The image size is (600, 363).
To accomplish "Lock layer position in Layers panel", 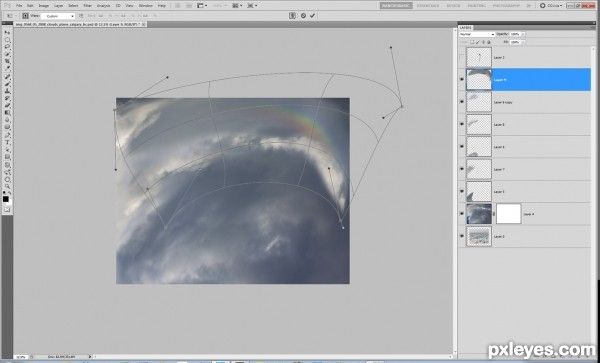I will (483, 42).
